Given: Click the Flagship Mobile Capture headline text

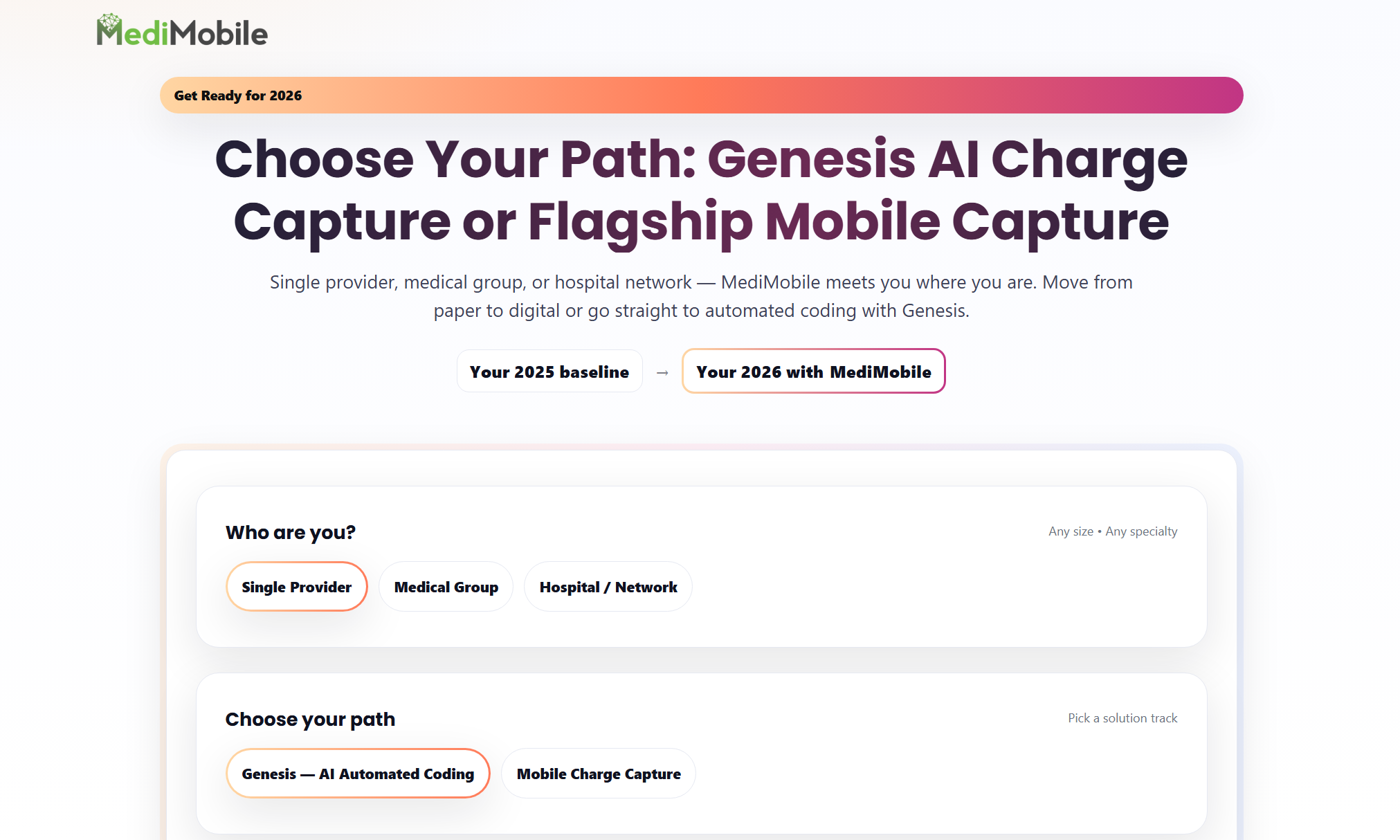Looking at the screenshot, I should (848, 221).
